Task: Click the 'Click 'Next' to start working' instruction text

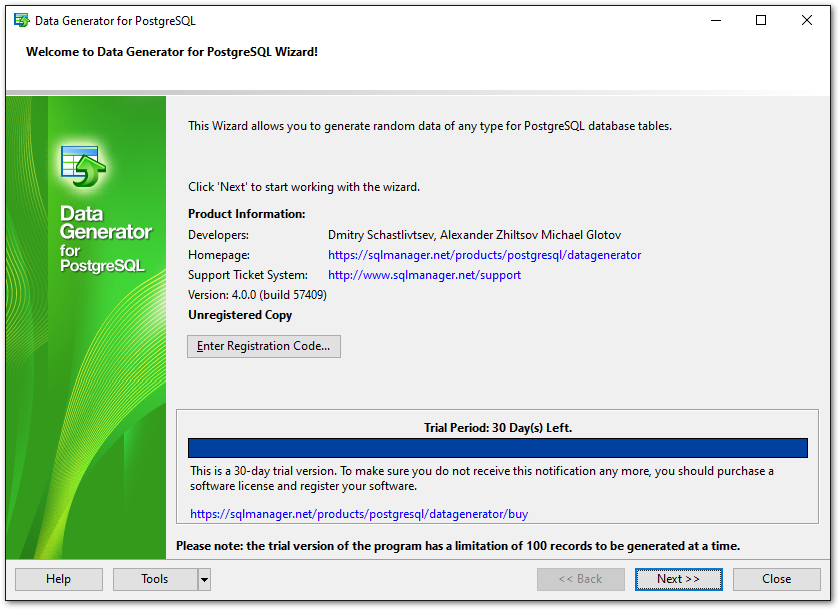Action: 304,187
